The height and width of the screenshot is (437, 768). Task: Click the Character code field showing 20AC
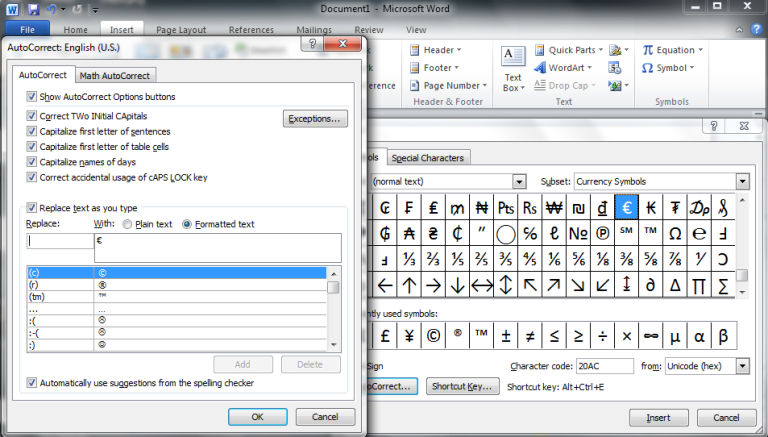(605, 366)
